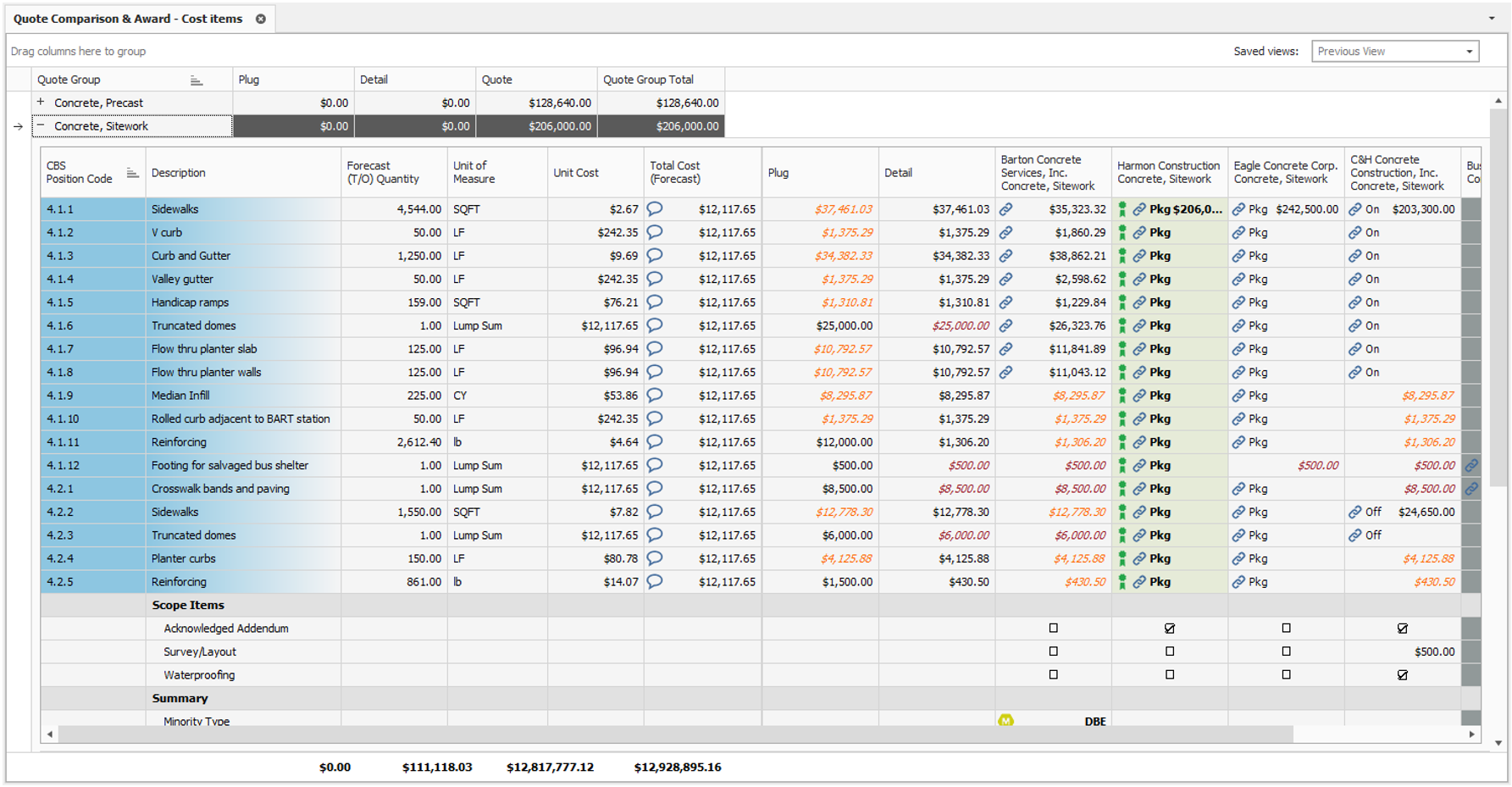Click the sort icon in Quote Group header
The width and height of the screenshot is (1512, 787).
pyautogui.click(x=197, y=80)
